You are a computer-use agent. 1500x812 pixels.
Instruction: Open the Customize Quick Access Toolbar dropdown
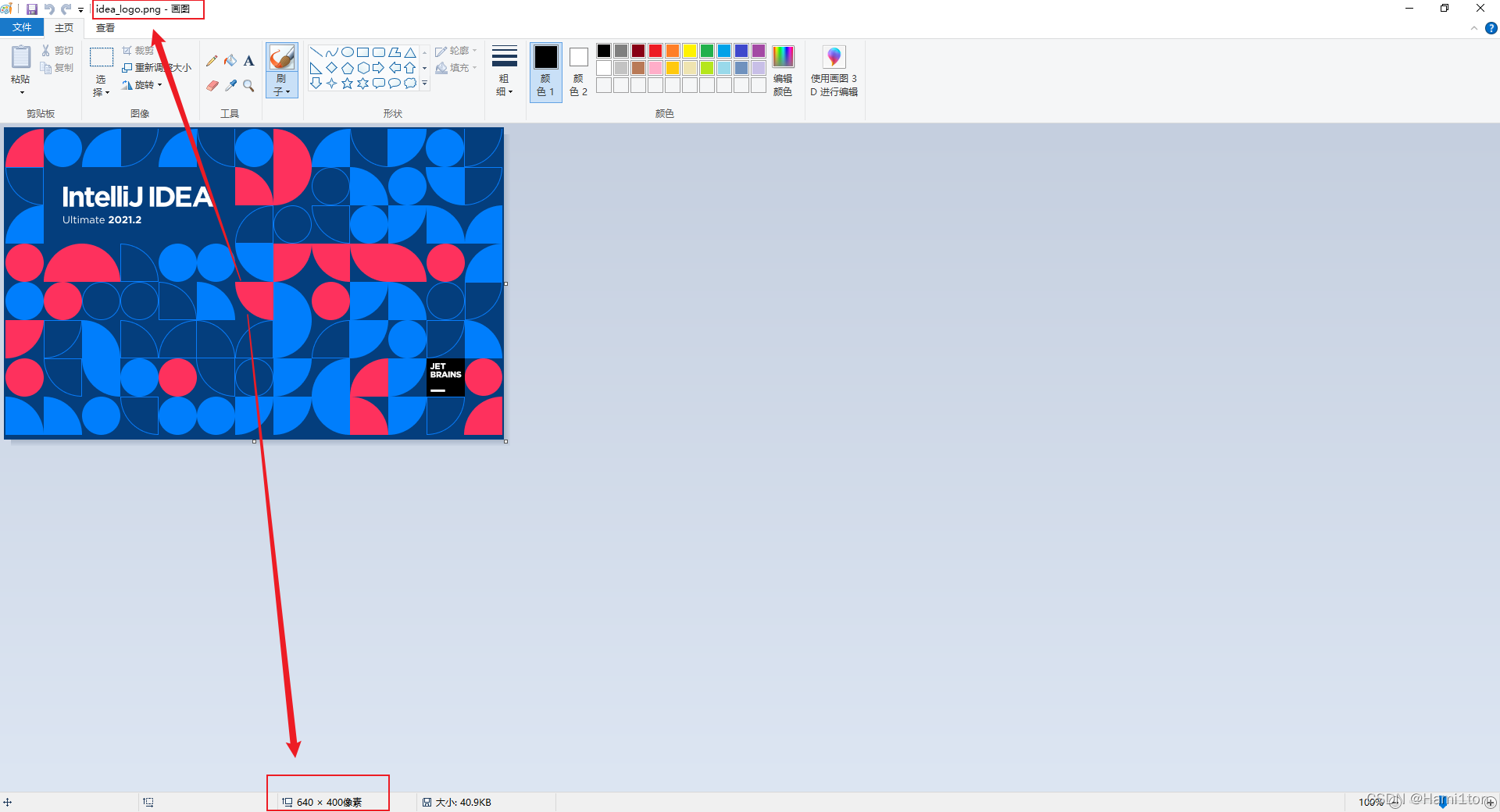[x=80, y=10]
